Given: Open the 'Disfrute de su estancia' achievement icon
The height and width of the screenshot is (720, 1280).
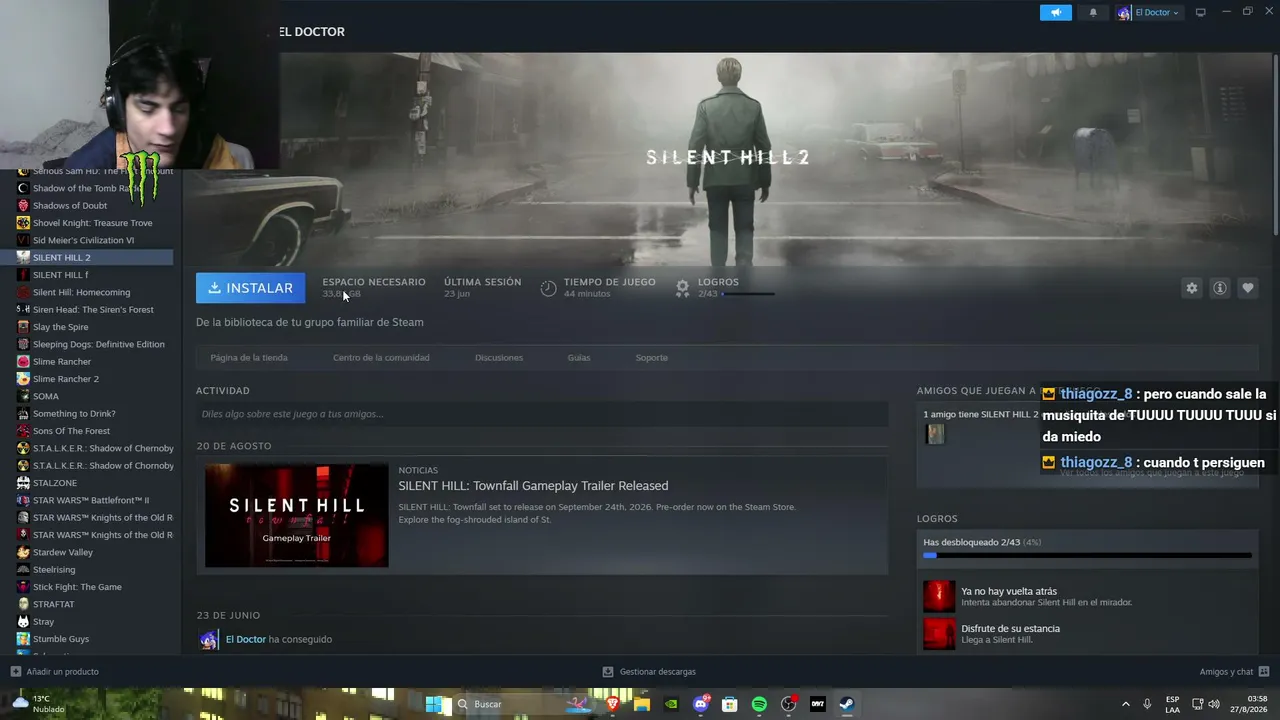Looking at the screenshot, I should [x=939, y=634].
